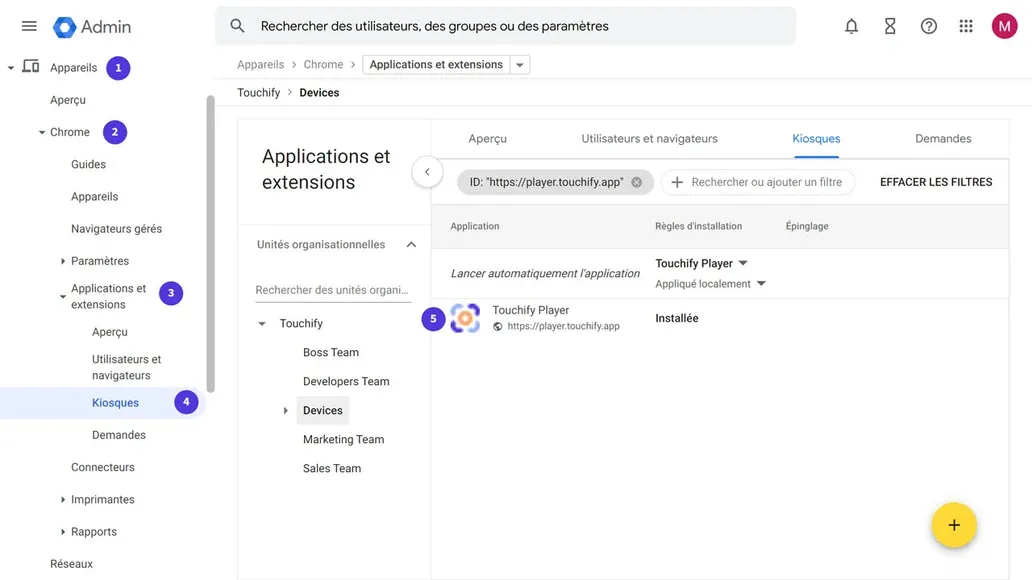
Task: Open the Touchify Player installation rule dropdown
Action: point(745,262)
